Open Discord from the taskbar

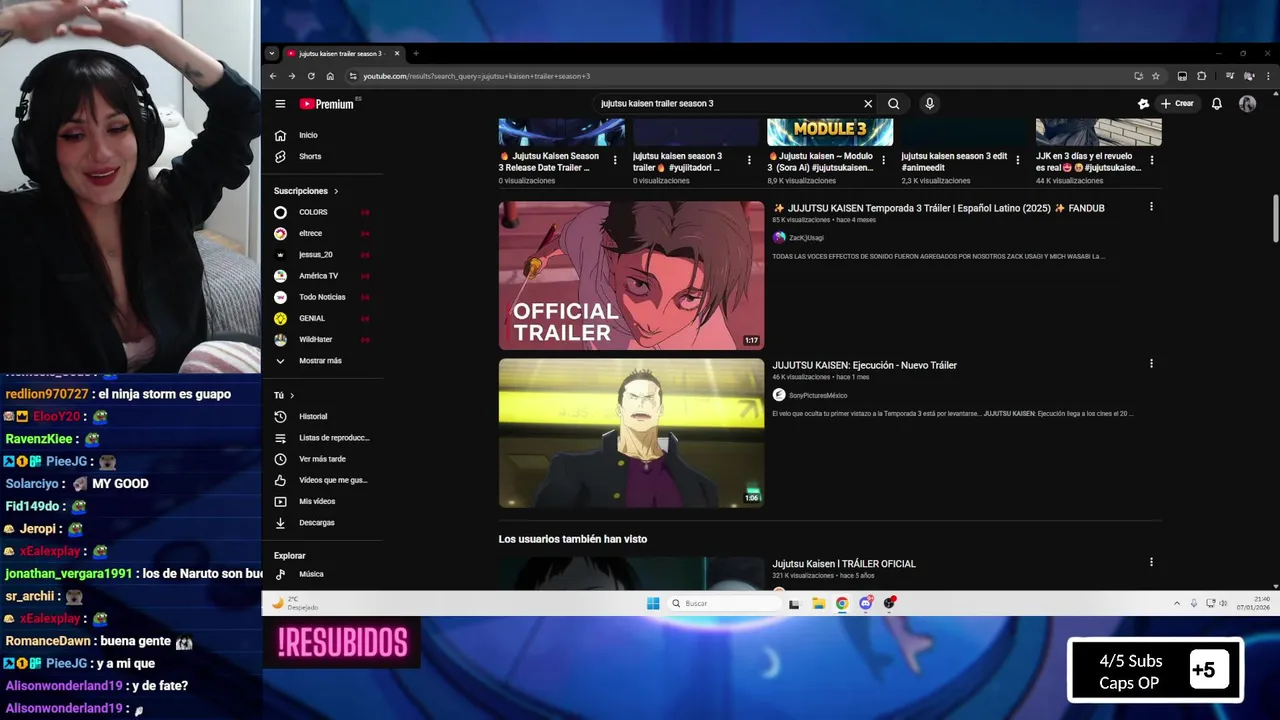coord(866,603)
